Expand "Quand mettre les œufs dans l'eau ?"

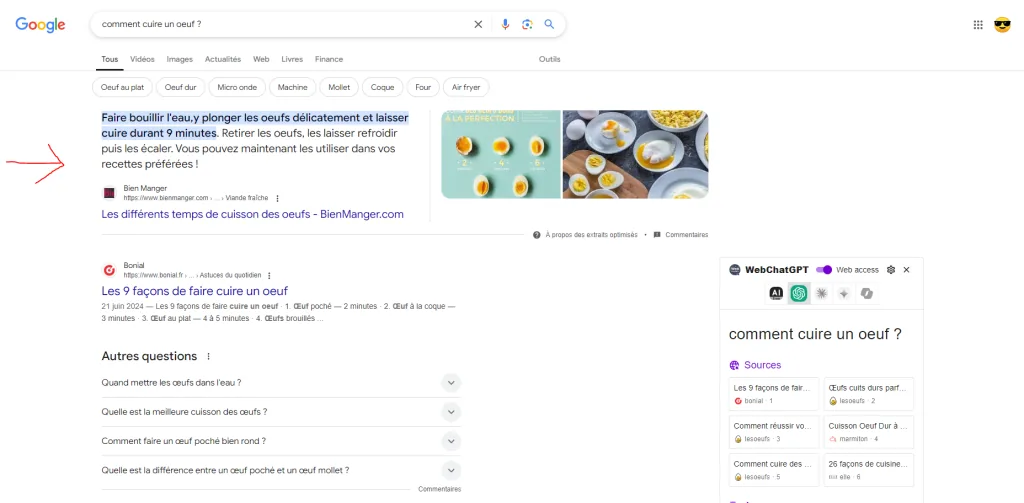[281, 383]
